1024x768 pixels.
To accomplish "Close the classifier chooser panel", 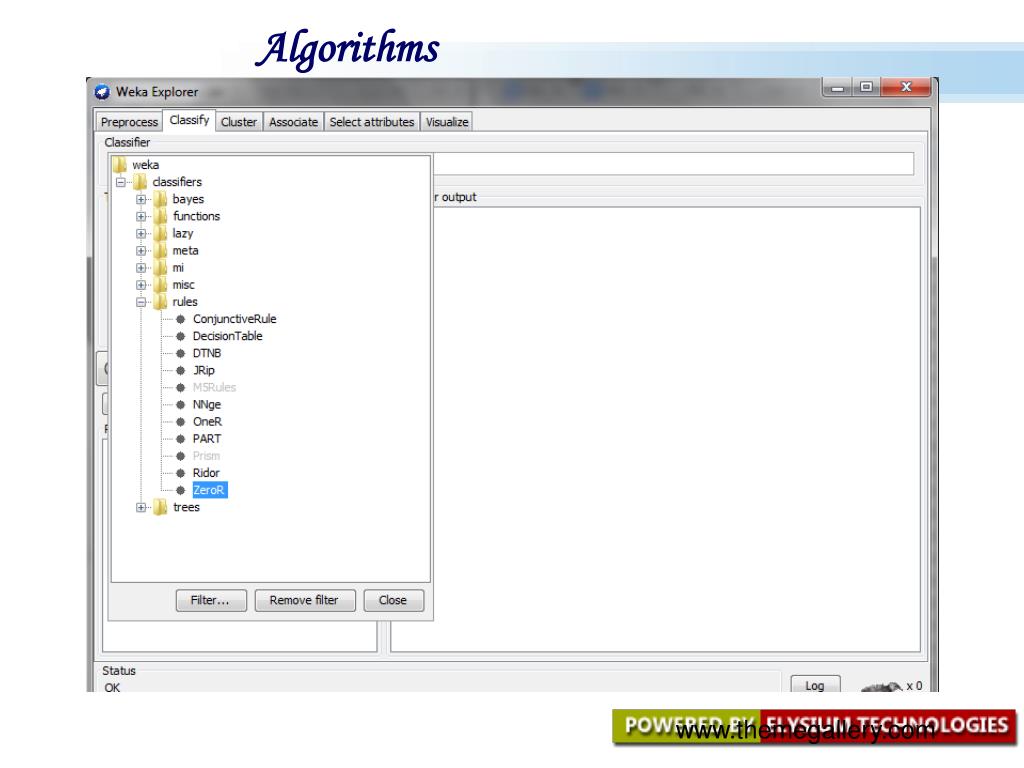I will point(393,600).
